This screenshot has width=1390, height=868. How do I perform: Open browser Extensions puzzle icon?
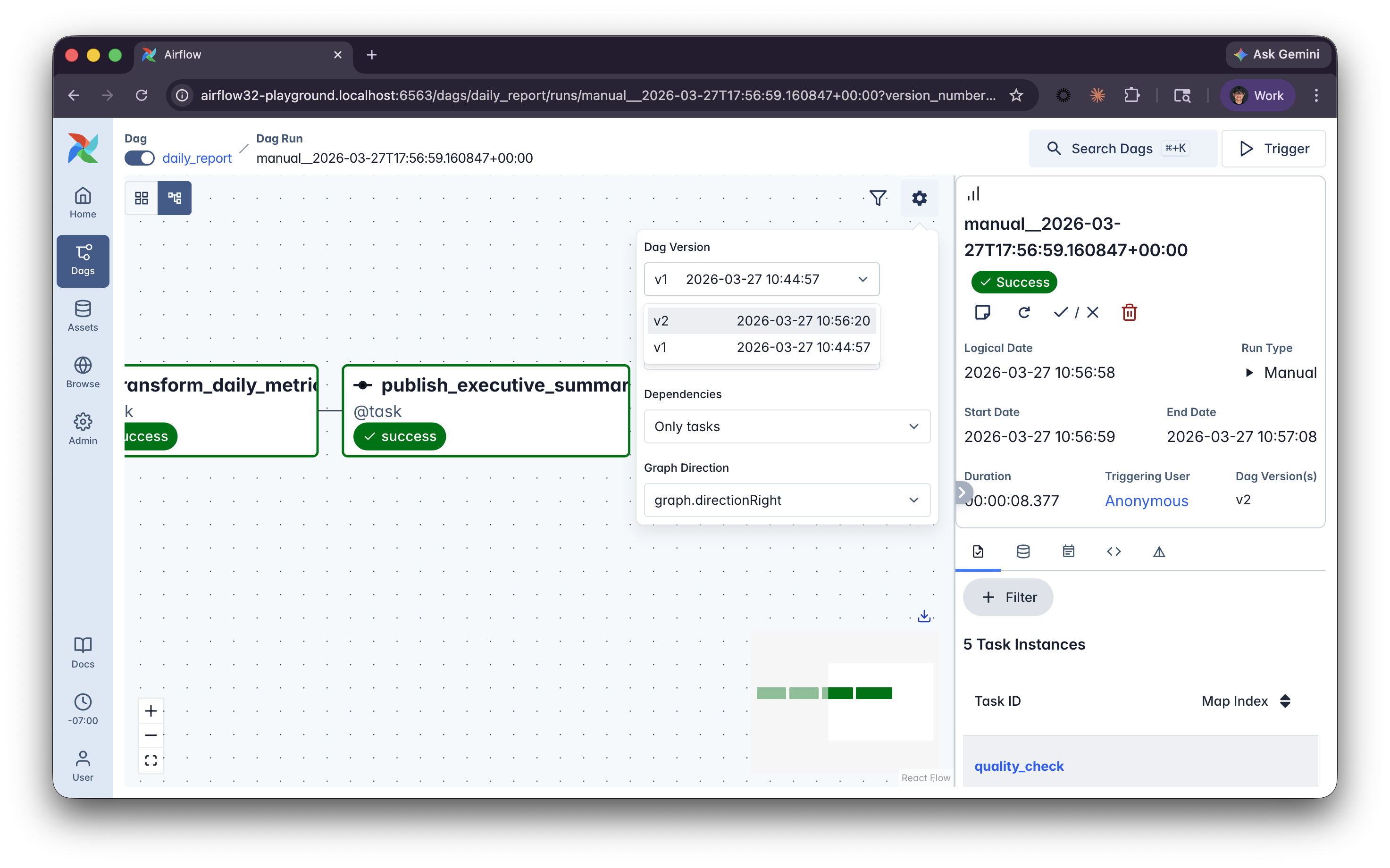click(1131, 95)
